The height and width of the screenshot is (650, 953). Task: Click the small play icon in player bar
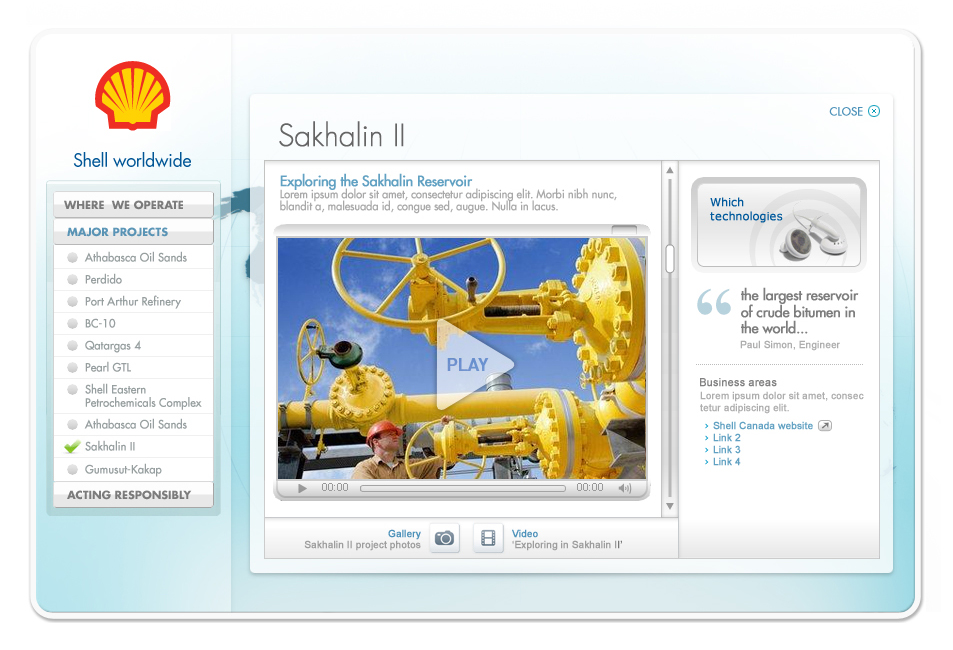coord(303,488)
